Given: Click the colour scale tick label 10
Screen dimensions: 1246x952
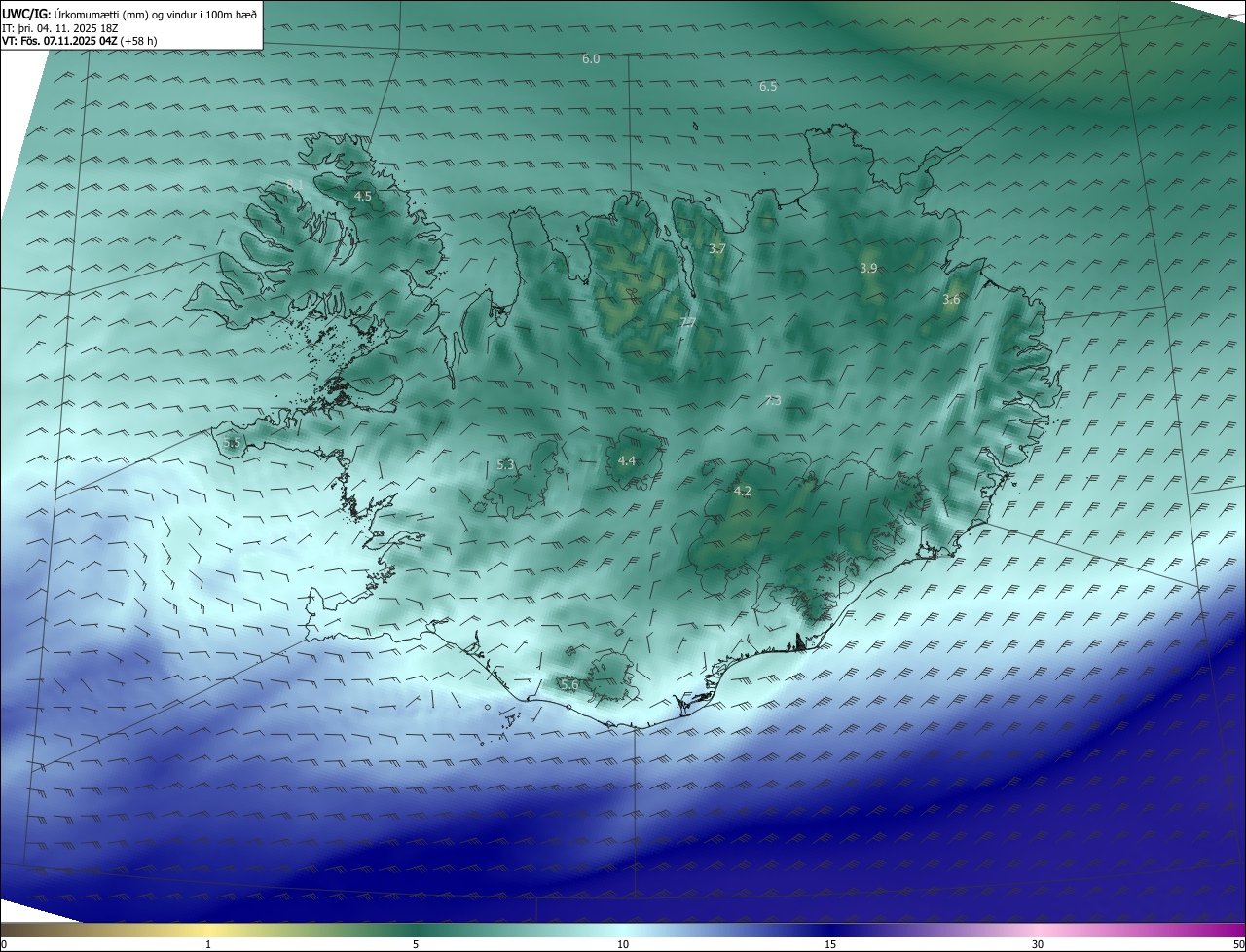Looking at the screenshot, I should point(623,944).
